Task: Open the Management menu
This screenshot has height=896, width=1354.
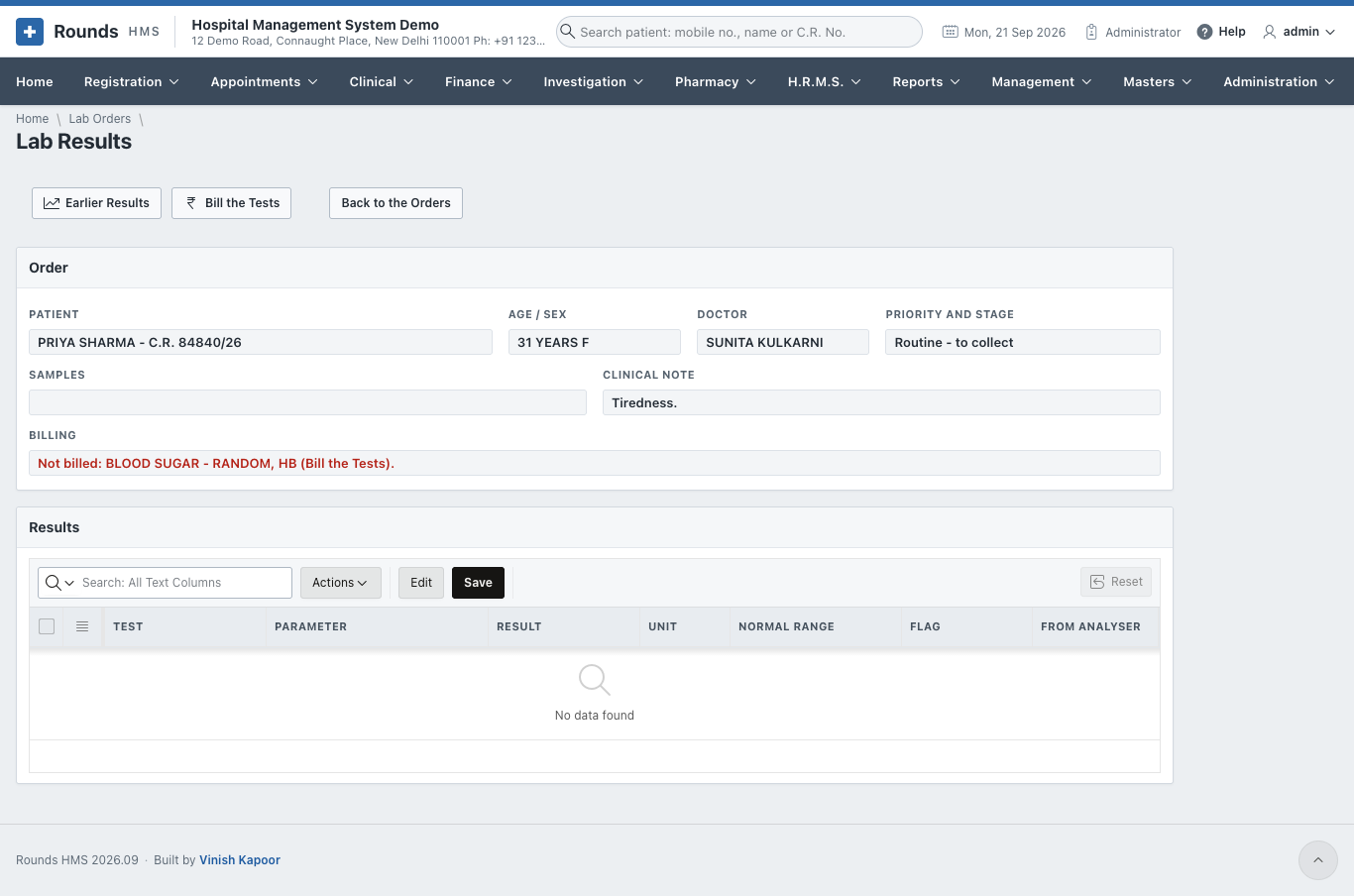Action: [x=1042, y=81]
